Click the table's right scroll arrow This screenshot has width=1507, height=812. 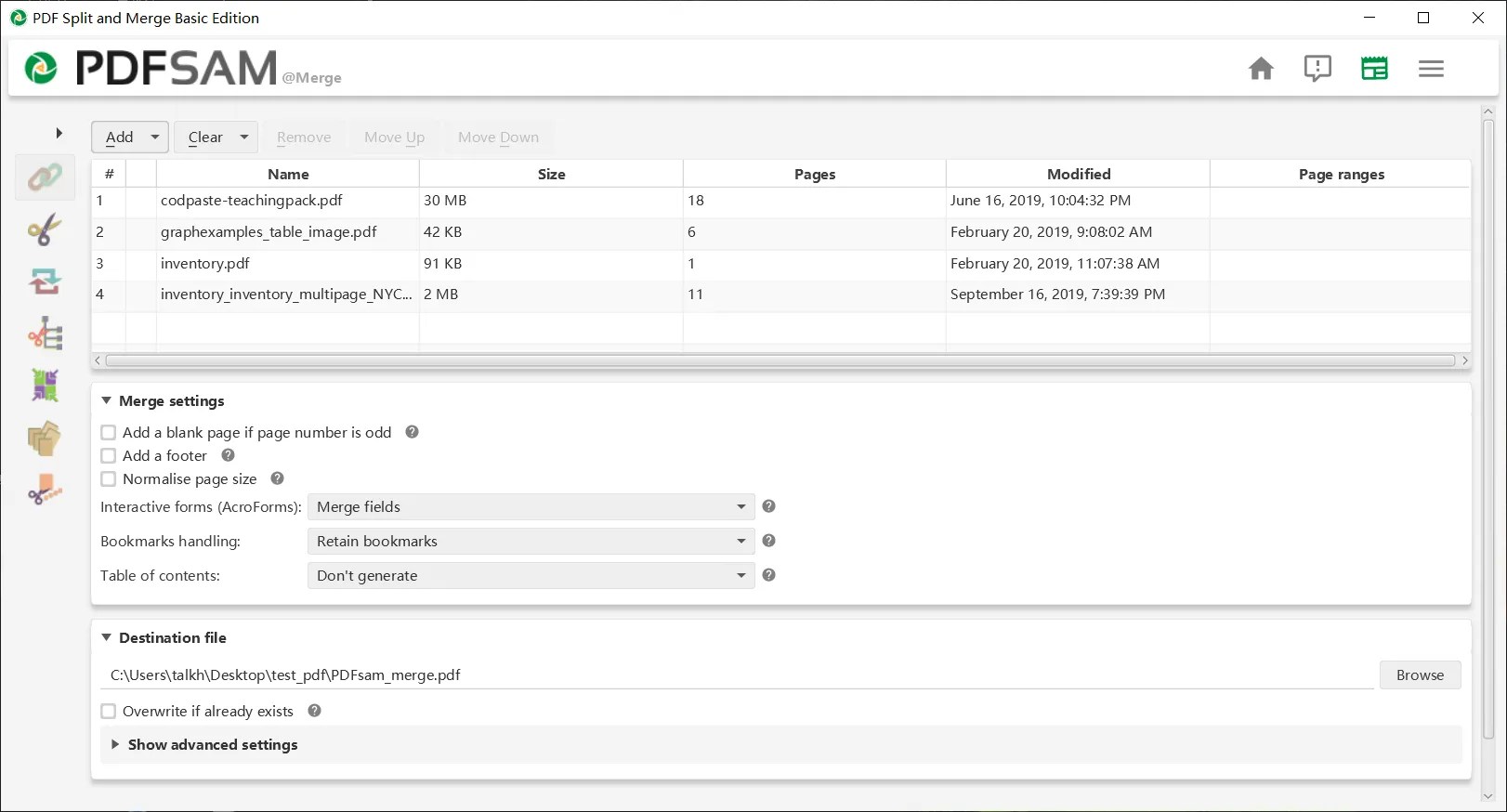coord(1465,360)
